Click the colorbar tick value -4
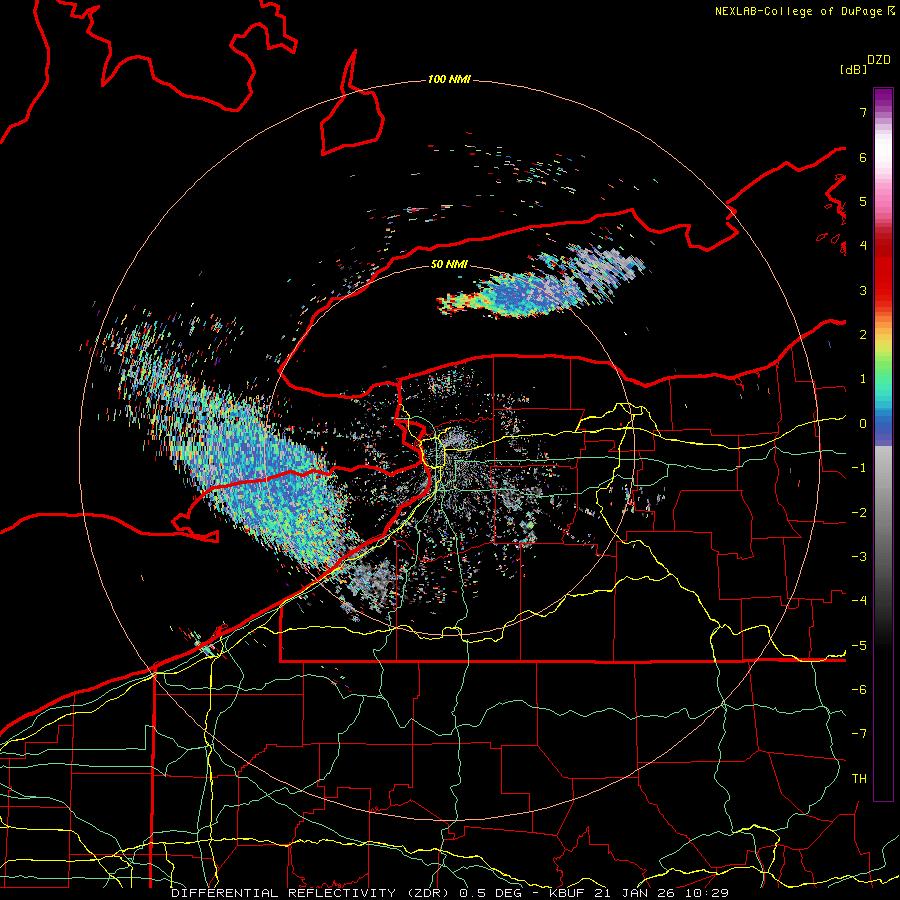This screenshot has width=900, height=900. [x=859, y=601]
